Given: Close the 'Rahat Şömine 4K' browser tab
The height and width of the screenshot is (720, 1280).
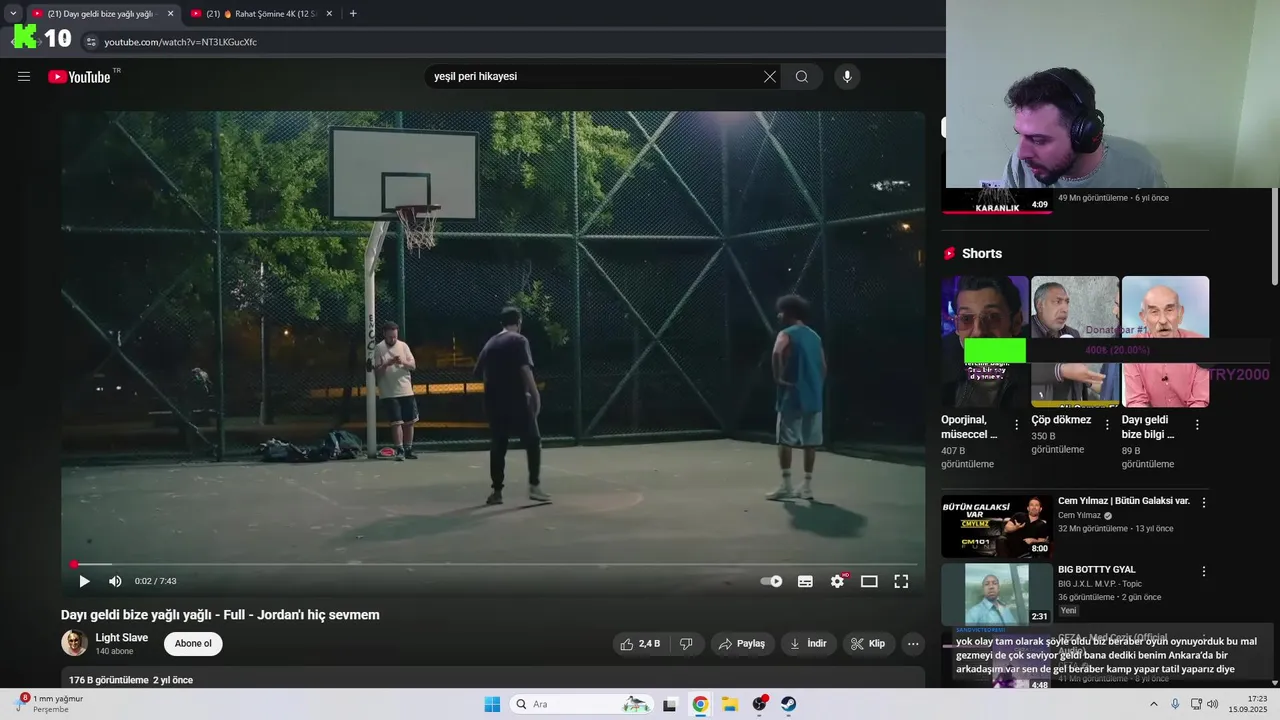Looking at the screenshot, I should click(329, 14).
